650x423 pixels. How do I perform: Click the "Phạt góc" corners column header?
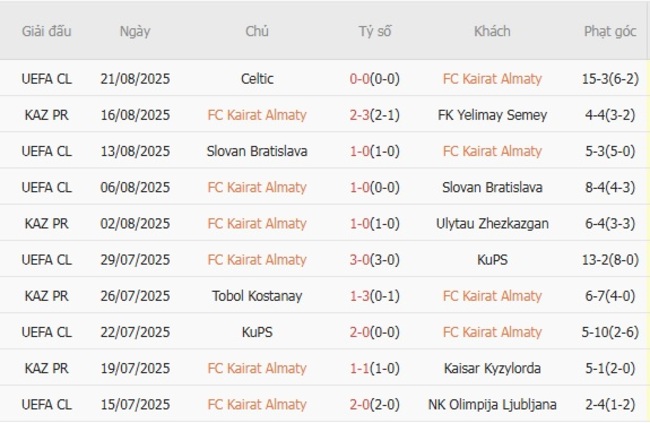[610, 32]
